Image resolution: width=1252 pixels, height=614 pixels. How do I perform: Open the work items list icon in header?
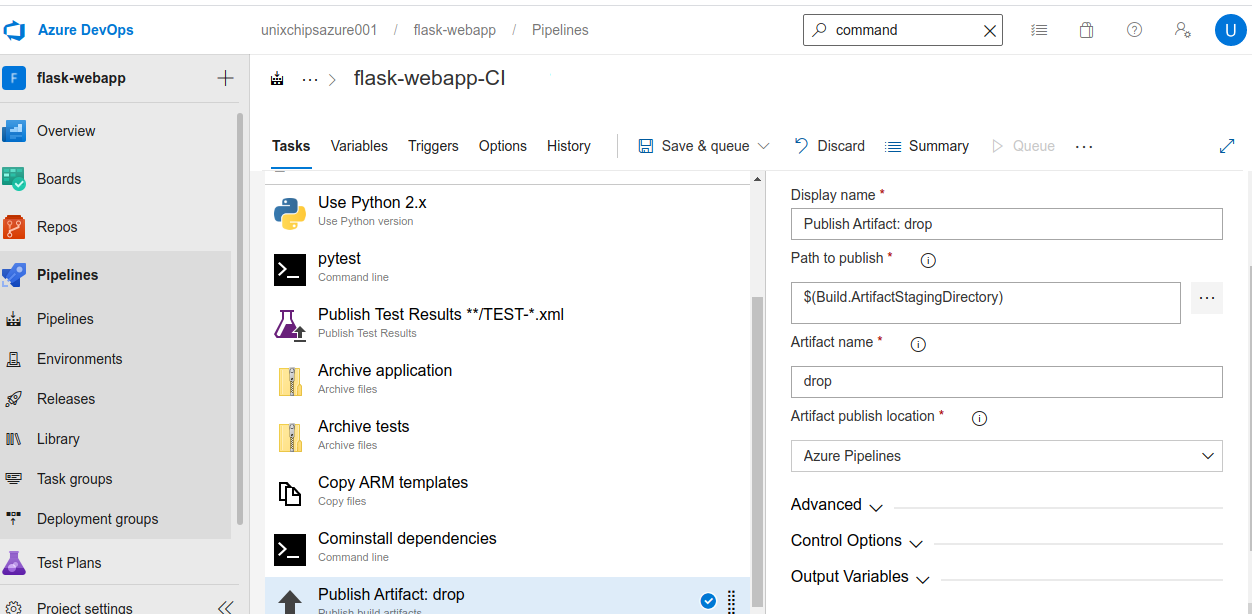coord(1039,30)
